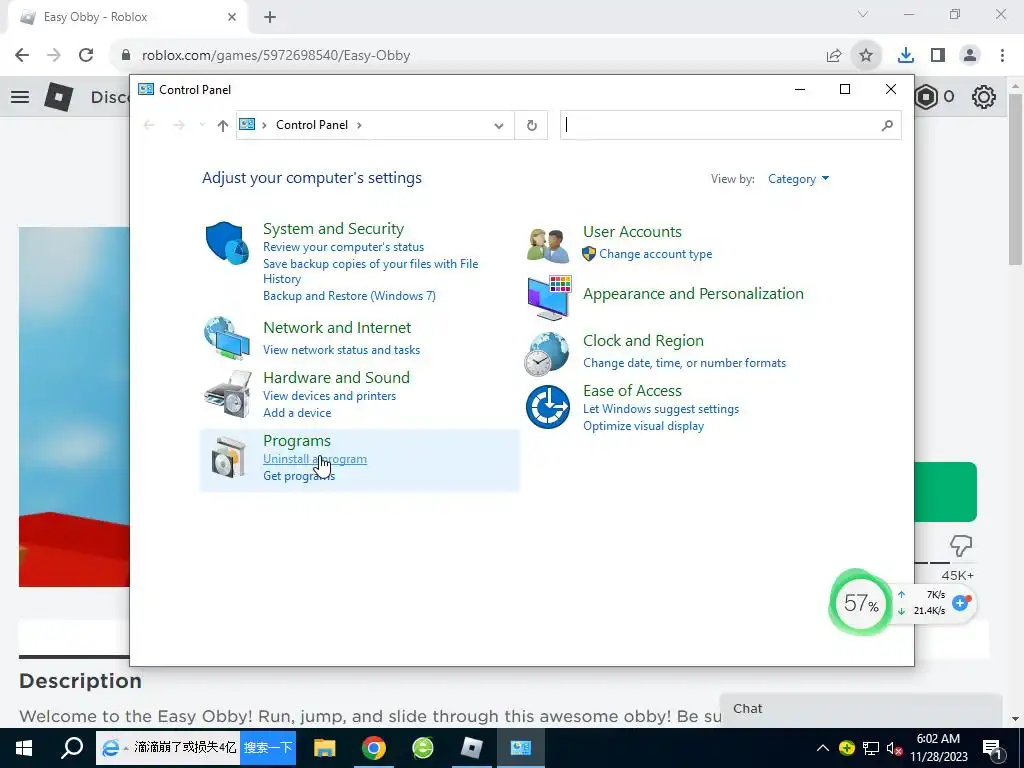Open Robux balance icon
This screenshot has width=1024, height=768.
tap(927, 97)
